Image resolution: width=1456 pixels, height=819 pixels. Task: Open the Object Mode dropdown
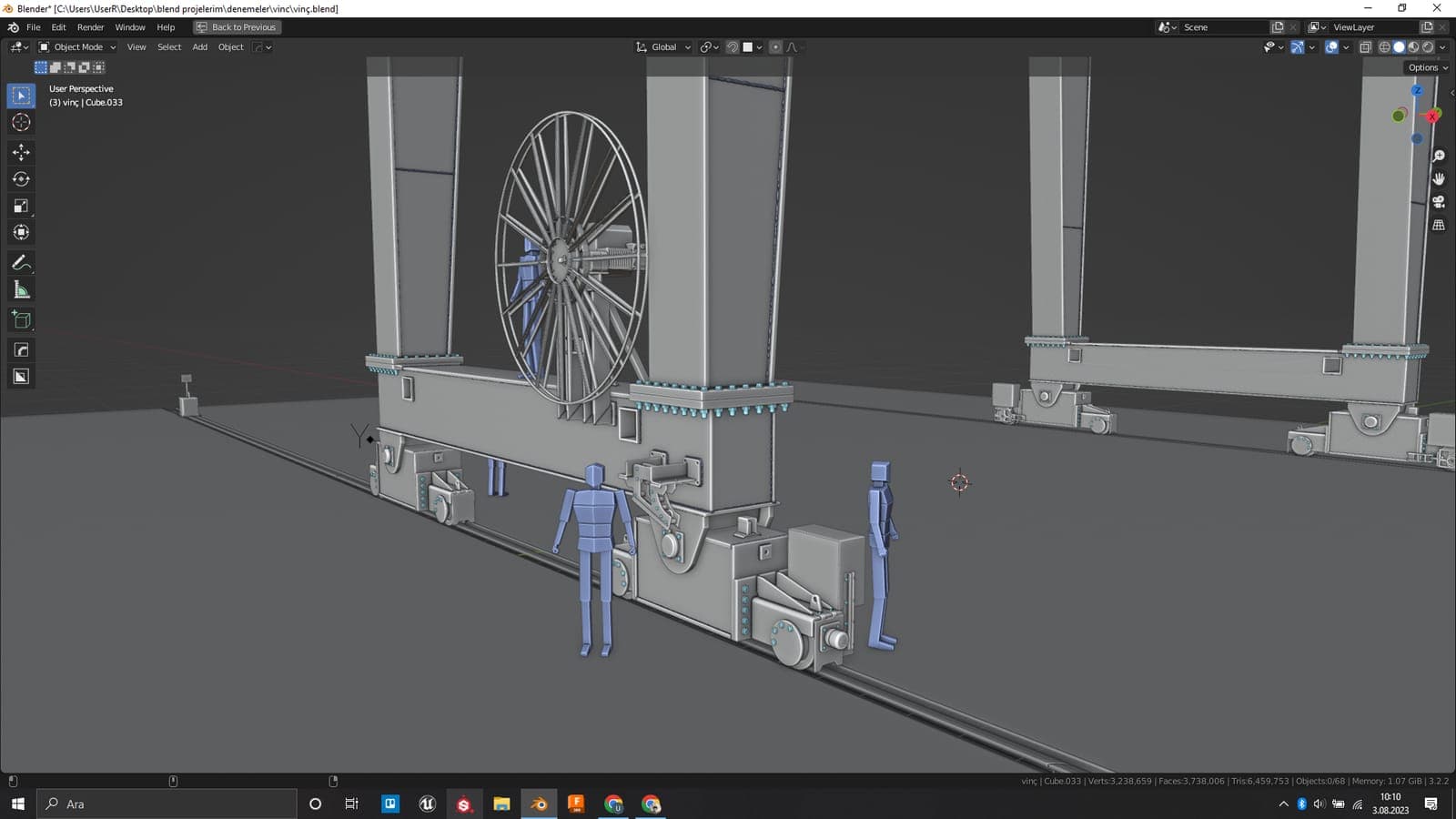(x=77, y=46)
